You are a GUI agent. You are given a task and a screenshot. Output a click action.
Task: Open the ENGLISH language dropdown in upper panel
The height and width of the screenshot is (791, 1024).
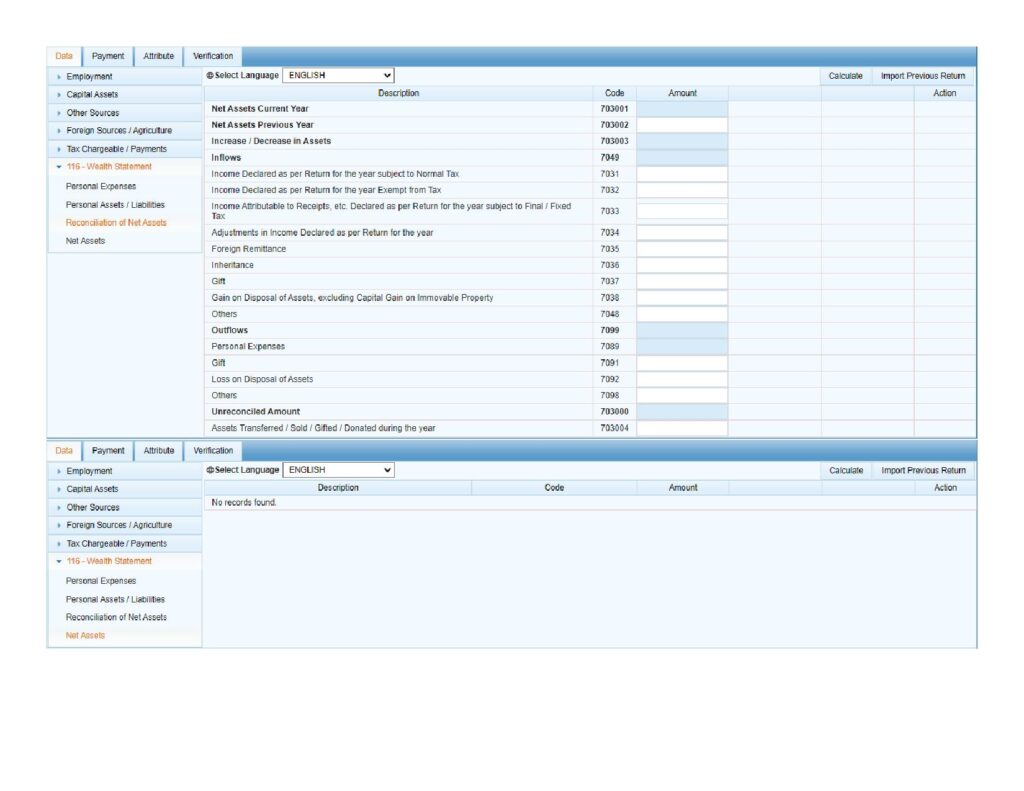339,75
